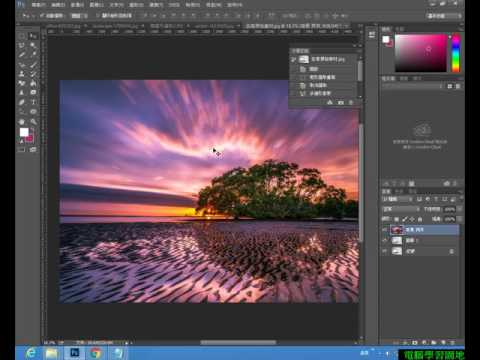This screenshot has height=360, width=480.
Task: Click the canvas horizontal scrollbar
Action: tap(238, 342)
